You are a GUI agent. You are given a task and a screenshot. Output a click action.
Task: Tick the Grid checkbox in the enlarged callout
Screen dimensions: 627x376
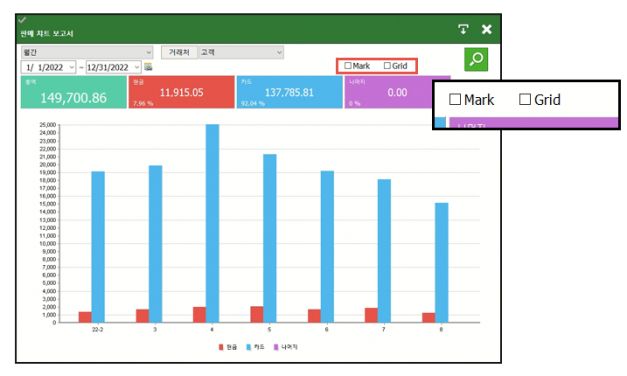point(525,99)
